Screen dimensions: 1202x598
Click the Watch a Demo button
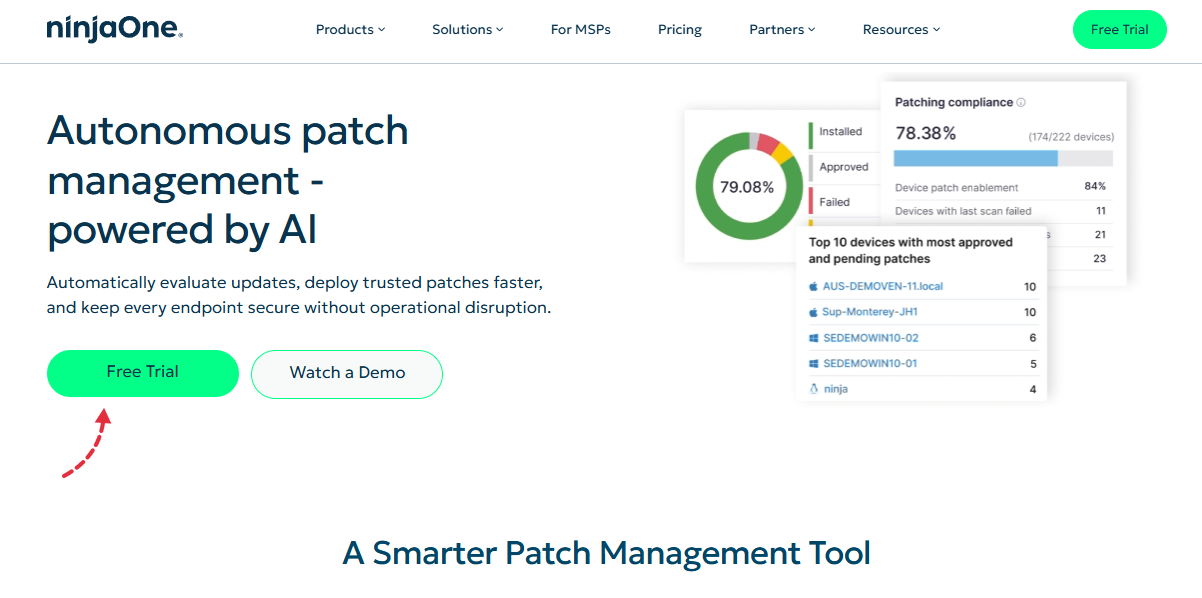tap(347, 374)
